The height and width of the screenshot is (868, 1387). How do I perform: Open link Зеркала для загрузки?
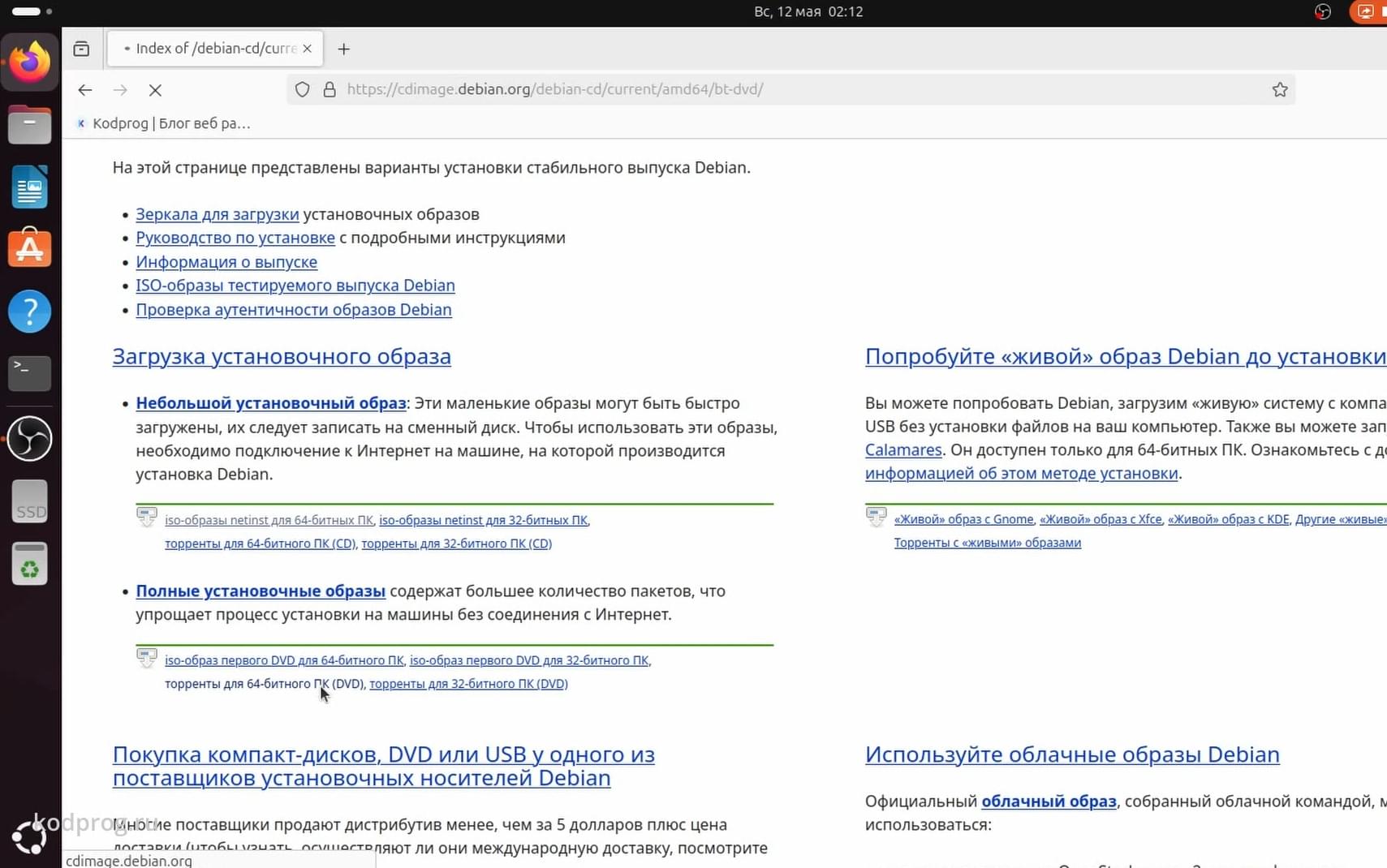[x=218, y=214]
